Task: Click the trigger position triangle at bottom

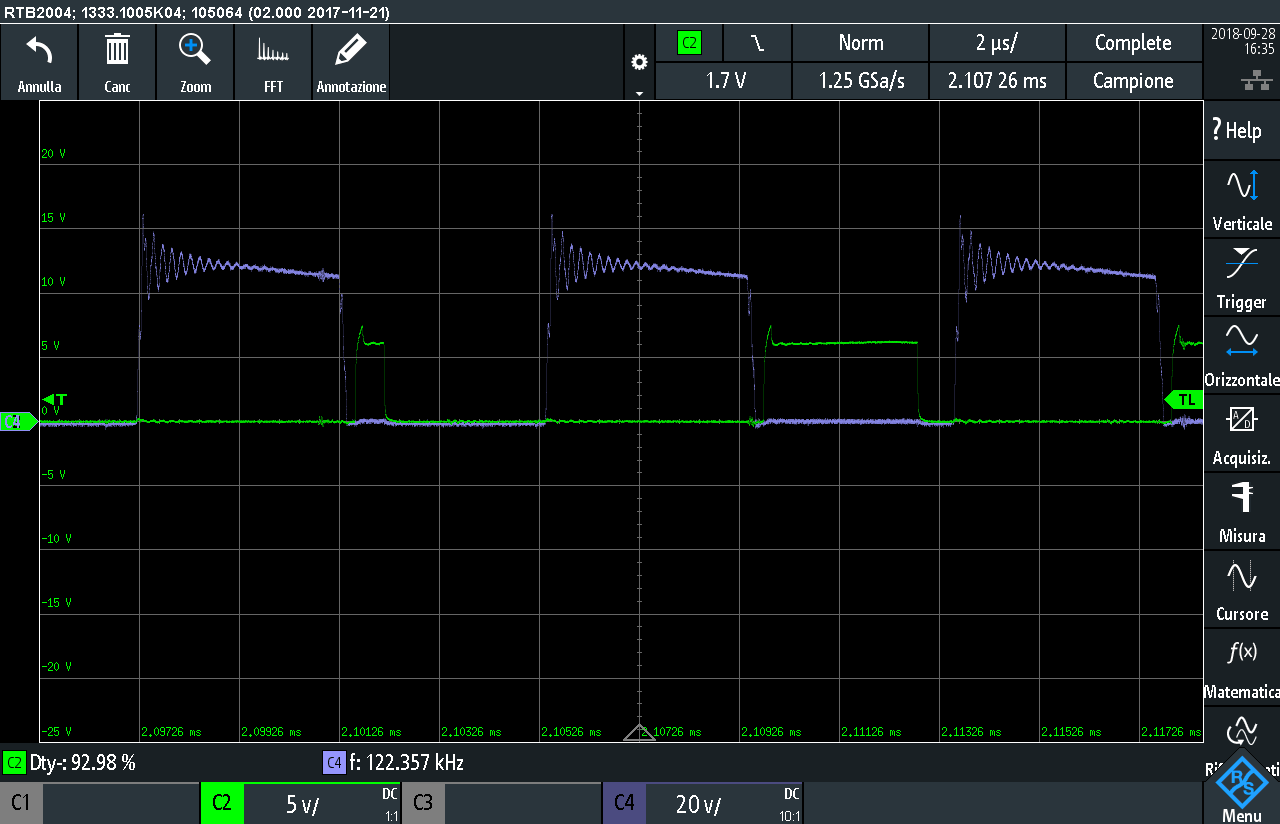Action: (x=639, y=733)
